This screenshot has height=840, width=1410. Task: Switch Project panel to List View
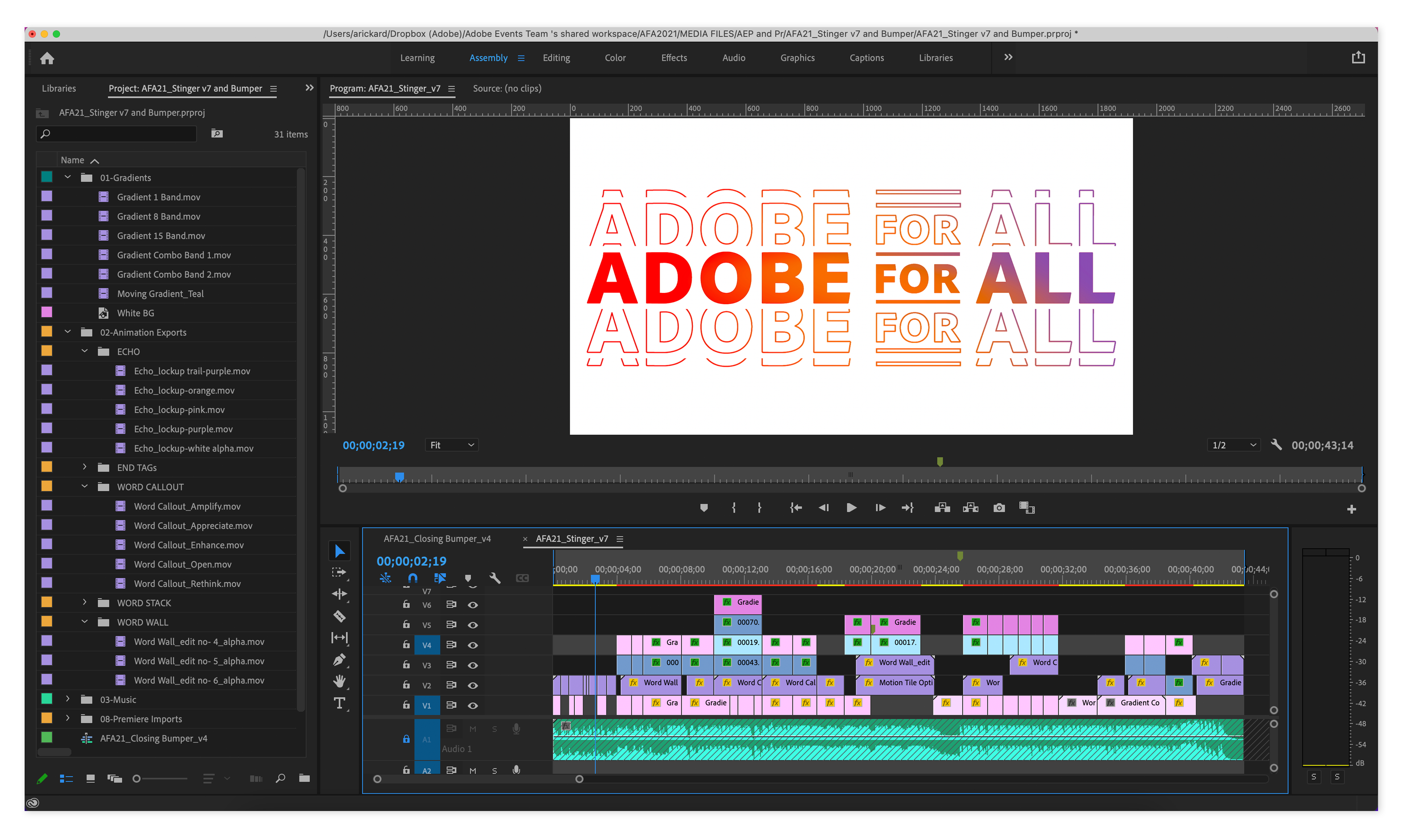click(66, 779)
